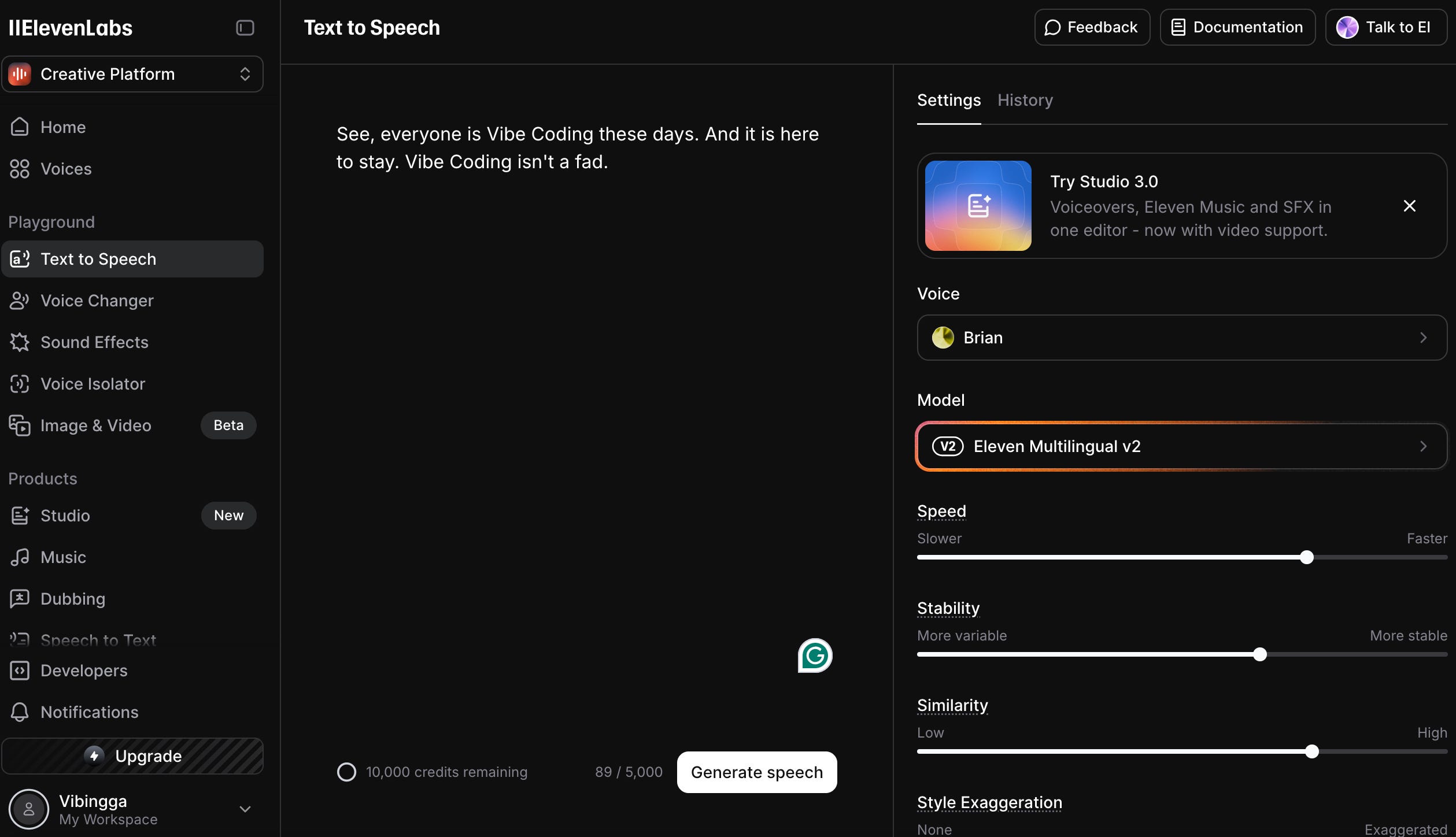The width and height of the screenshot is (1456, 837).
Task: Select the Settings tab
Action: point(948,100)
